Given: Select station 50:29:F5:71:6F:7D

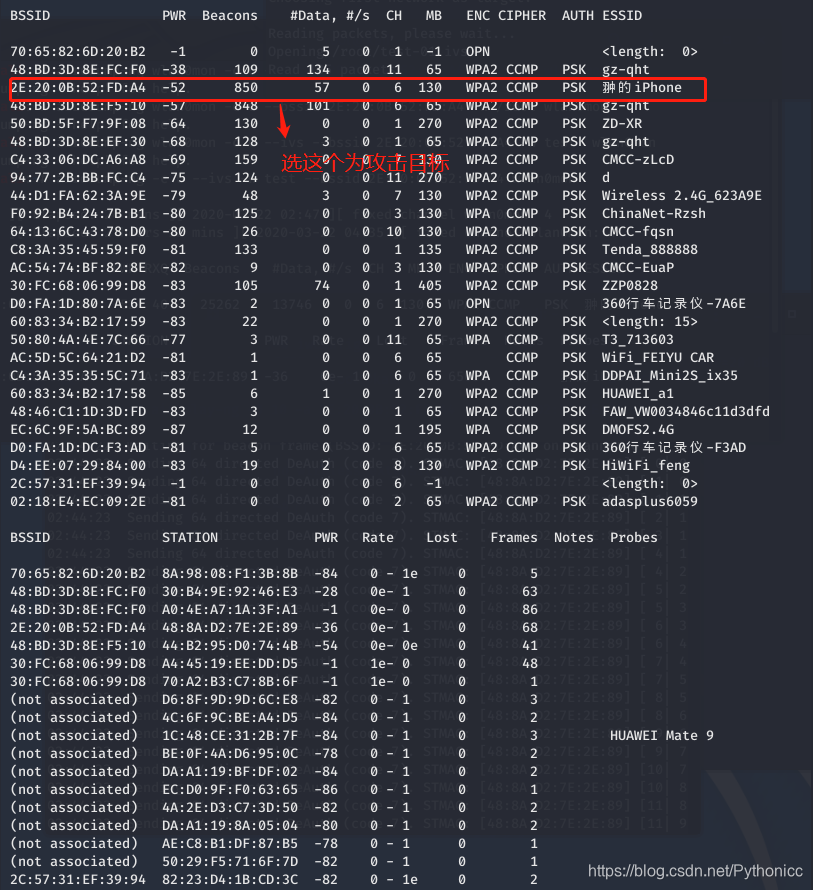Looking at the screenshot, I should pos(229,862).
